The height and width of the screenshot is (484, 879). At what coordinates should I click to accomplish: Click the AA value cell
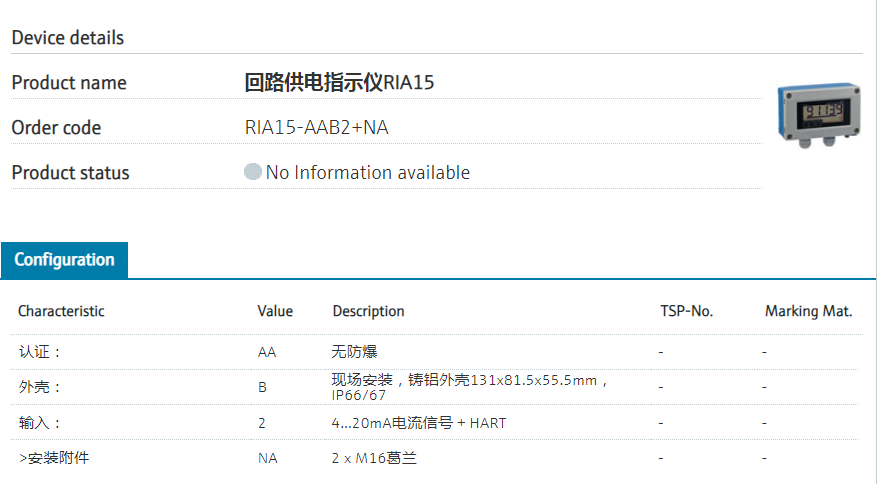[267, 352]
